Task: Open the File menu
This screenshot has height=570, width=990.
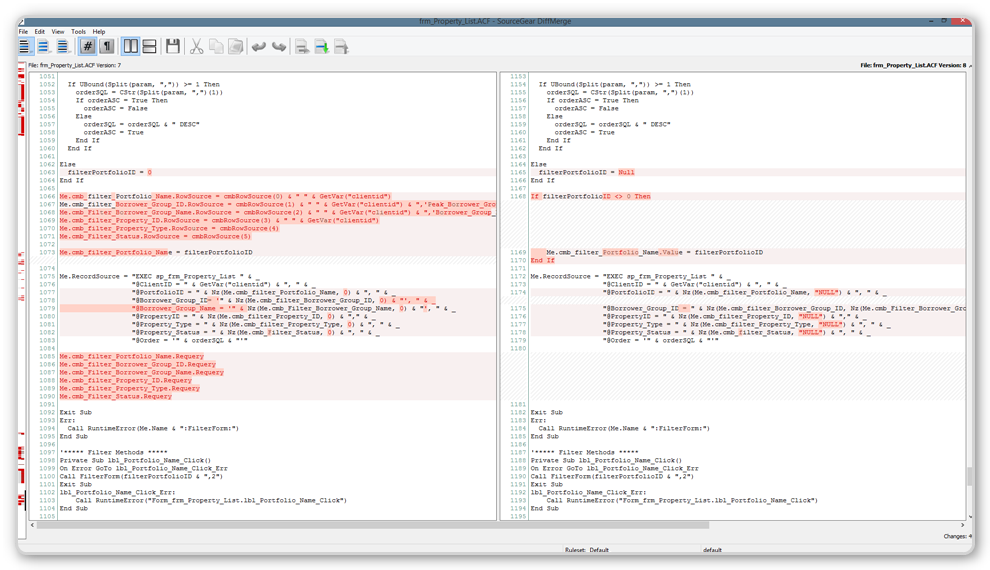Action: (x=23, y=32)
